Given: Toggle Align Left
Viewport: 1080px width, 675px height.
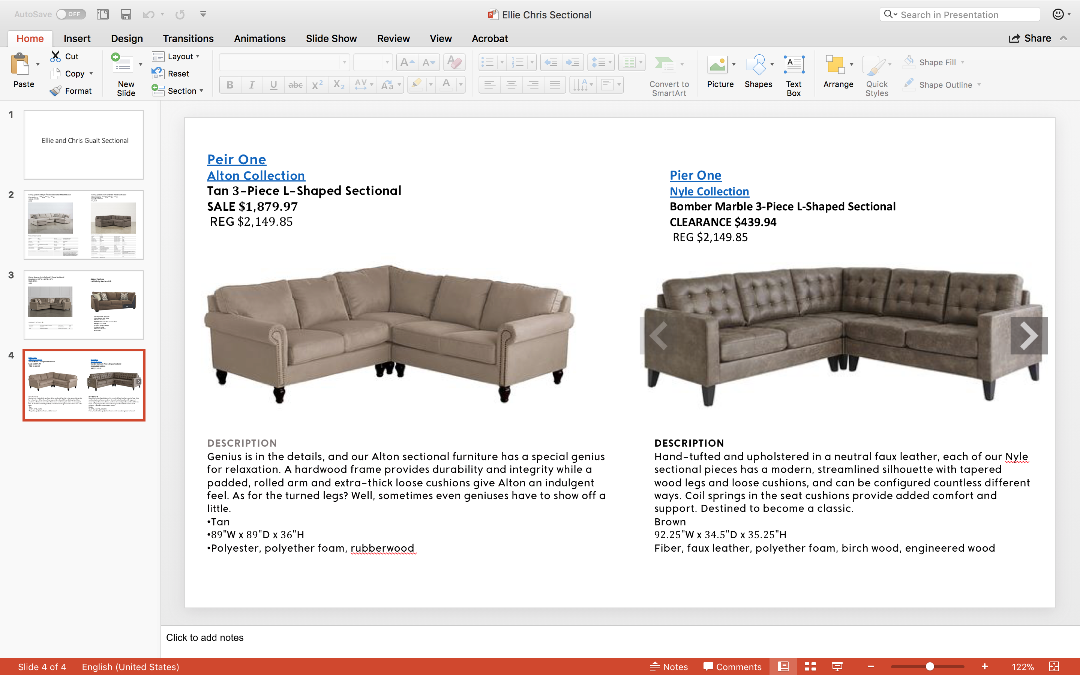Looking at the screenshot, I should coord(489,85).
